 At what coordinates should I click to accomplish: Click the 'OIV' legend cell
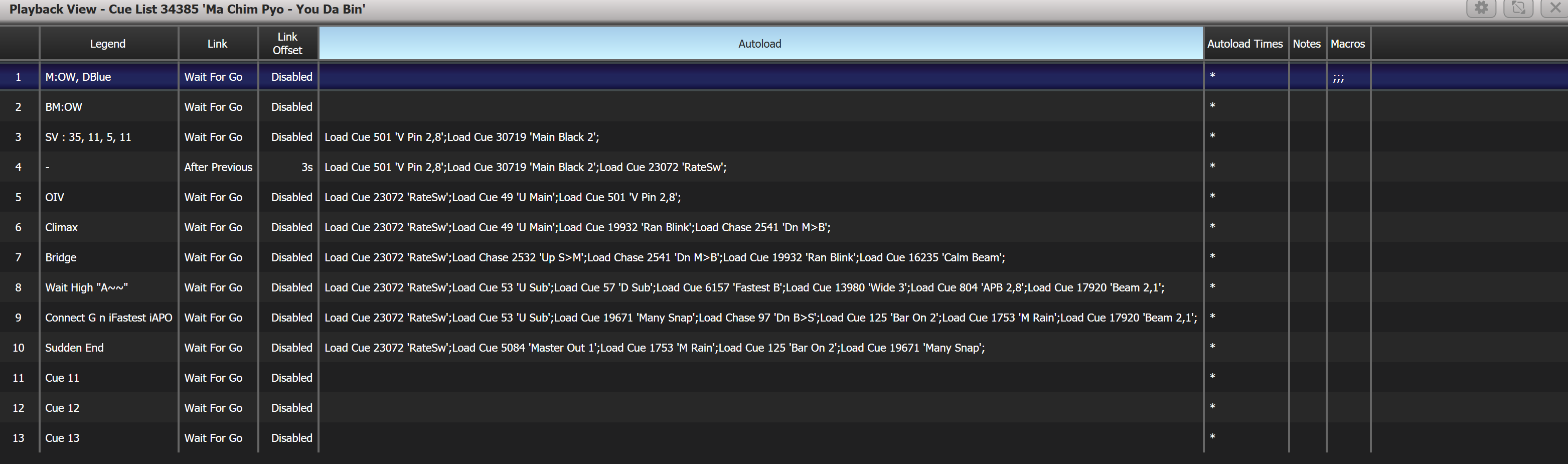tap(108, 197)
